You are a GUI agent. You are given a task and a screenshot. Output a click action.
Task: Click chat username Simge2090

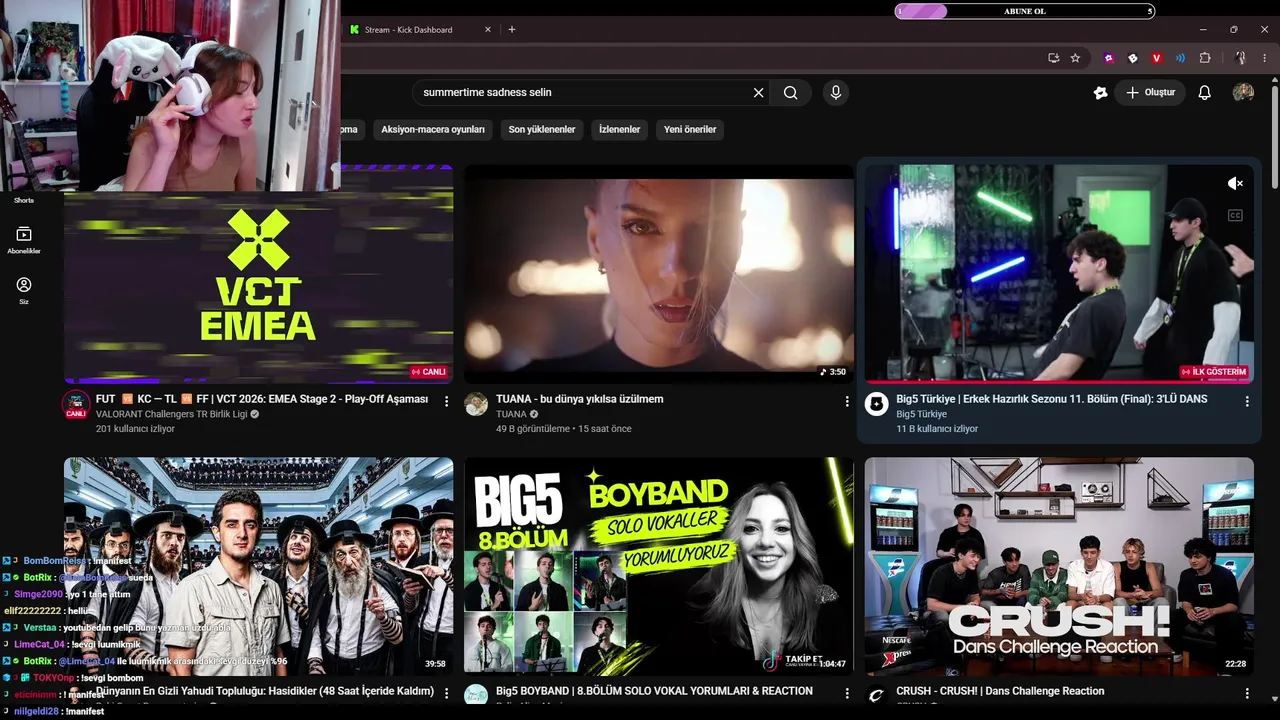(38, 594)
